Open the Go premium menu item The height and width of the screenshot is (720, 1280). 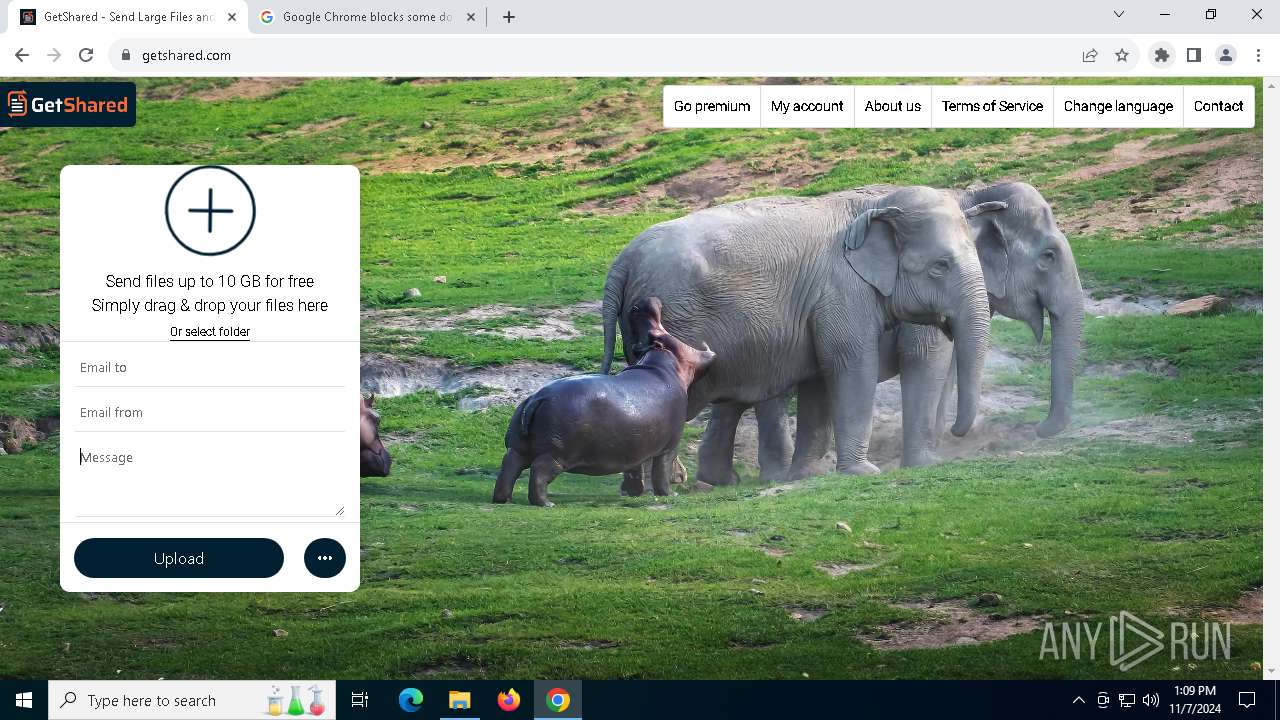pos(712,106)
